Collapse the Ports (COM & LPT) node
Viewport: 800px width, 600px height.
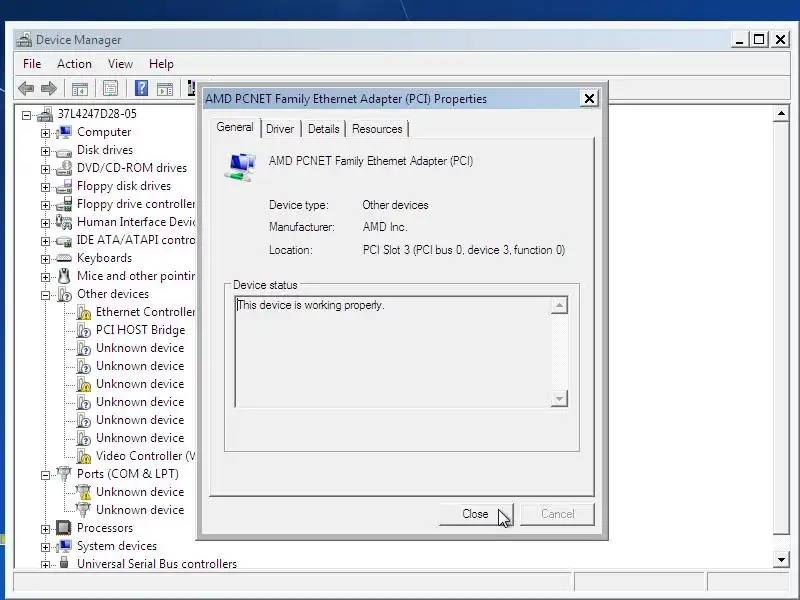pos(45,476)
